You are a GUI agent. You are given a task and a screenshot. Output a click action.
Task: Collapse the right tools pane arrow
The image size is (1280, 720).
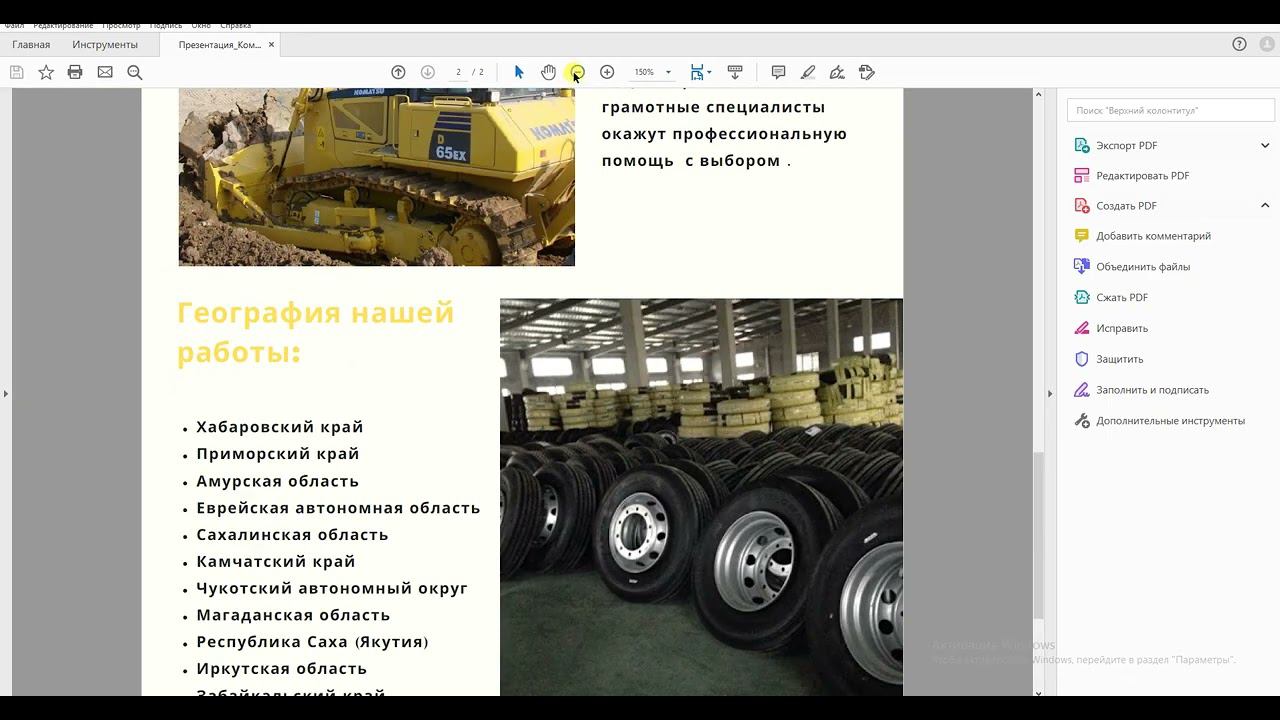click(x=1049, y=393)
